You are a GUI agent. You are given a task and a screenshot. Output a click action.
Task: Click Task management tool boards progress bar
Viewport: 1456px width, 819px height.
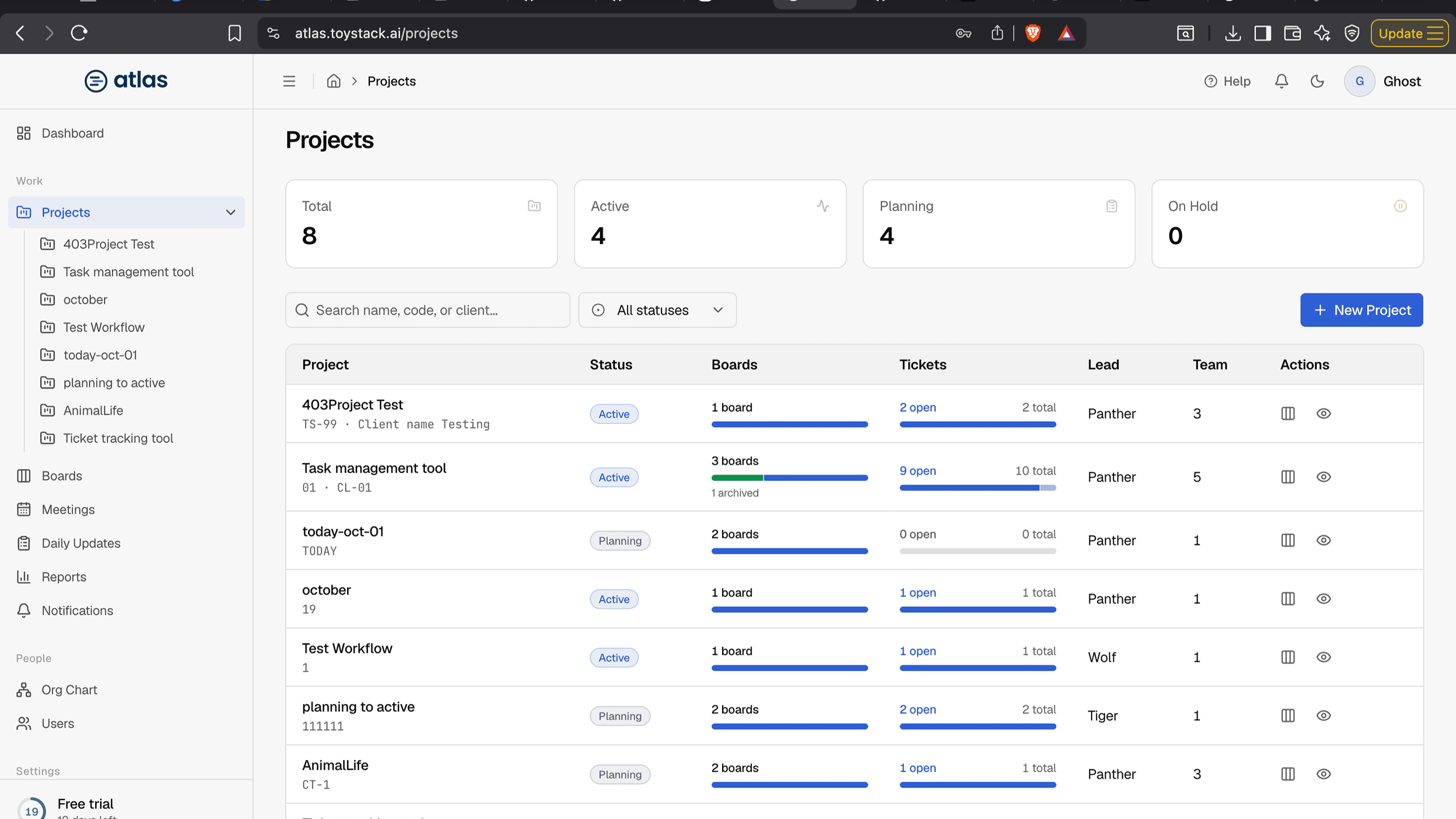click(789, 478)
